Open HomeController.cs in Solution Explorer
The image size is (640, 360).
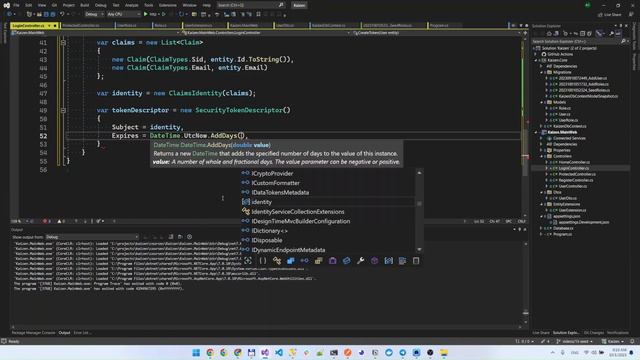click(x=574, y=162)
